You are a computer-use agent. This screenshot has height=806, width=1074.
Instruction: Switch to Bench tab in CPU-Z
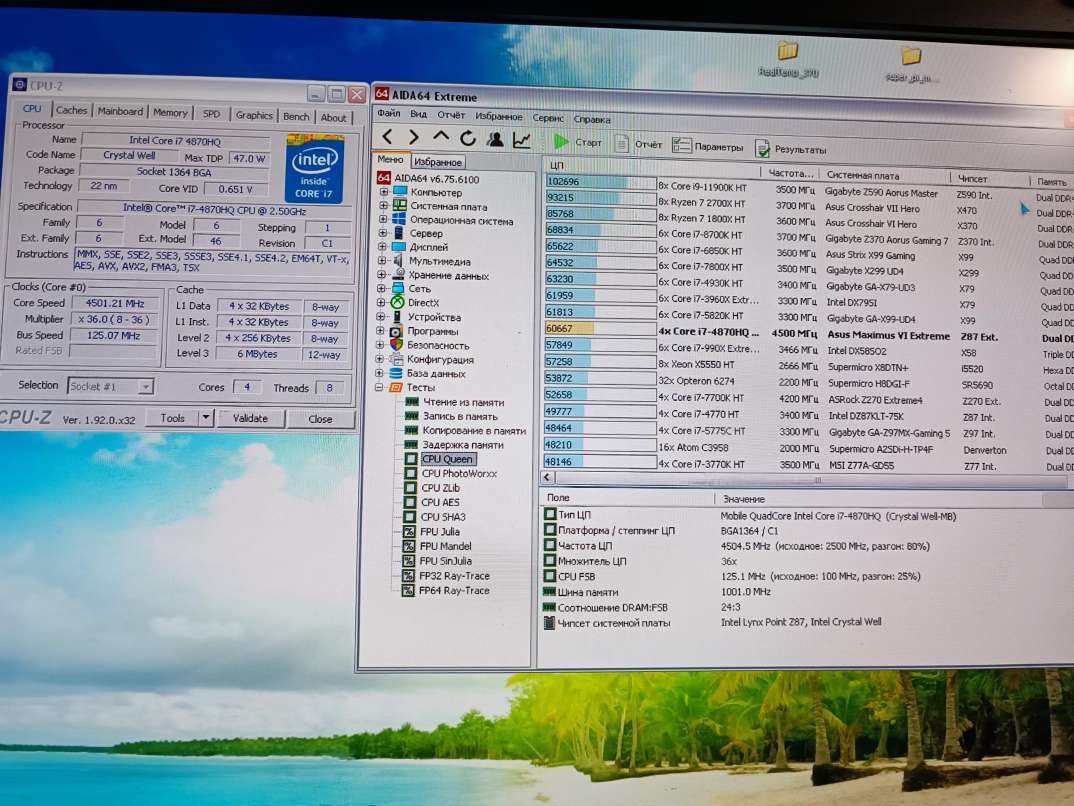click(x=296, y=116)
